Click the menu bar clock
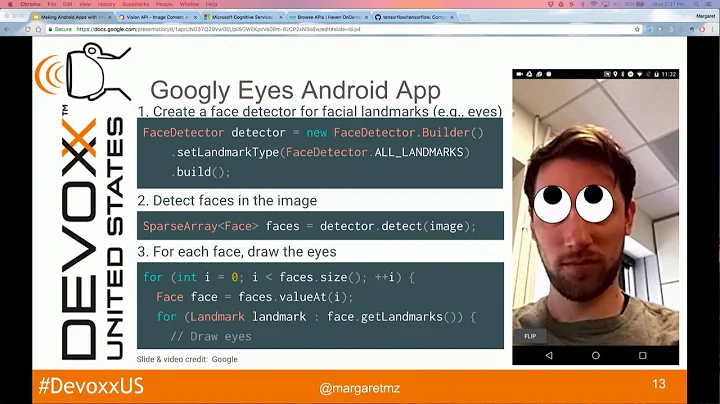The image size is (720, 404). coord(668,4)
